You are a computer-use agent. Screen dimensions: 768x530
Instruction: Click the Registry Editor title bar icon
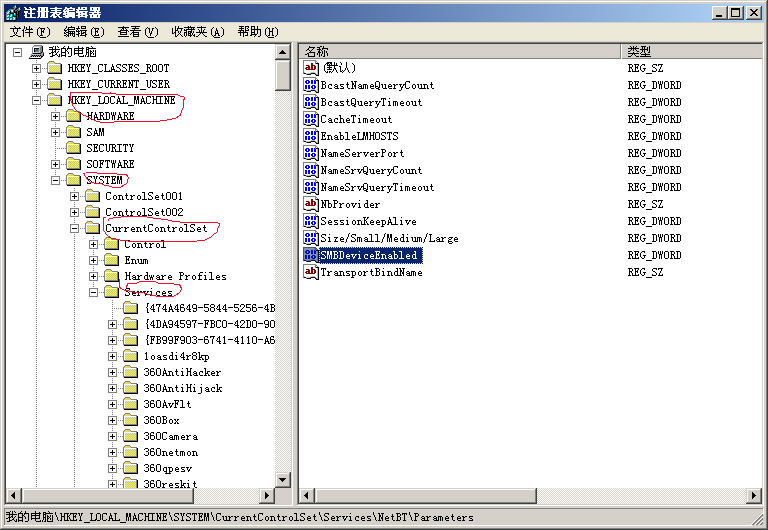pos(13,13)
